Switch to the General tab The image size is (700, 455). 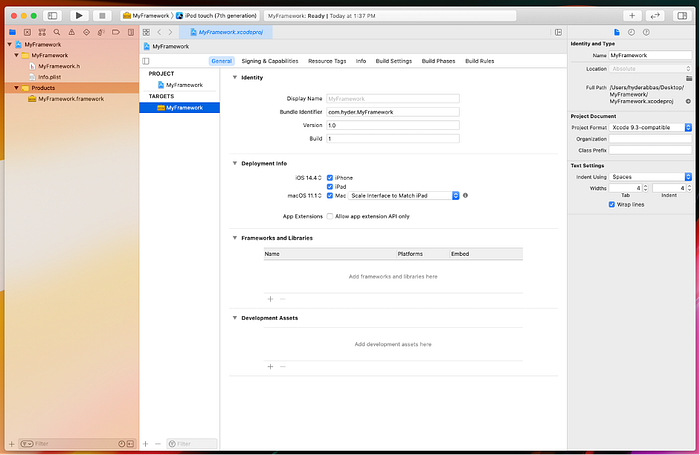coord(221,61)
